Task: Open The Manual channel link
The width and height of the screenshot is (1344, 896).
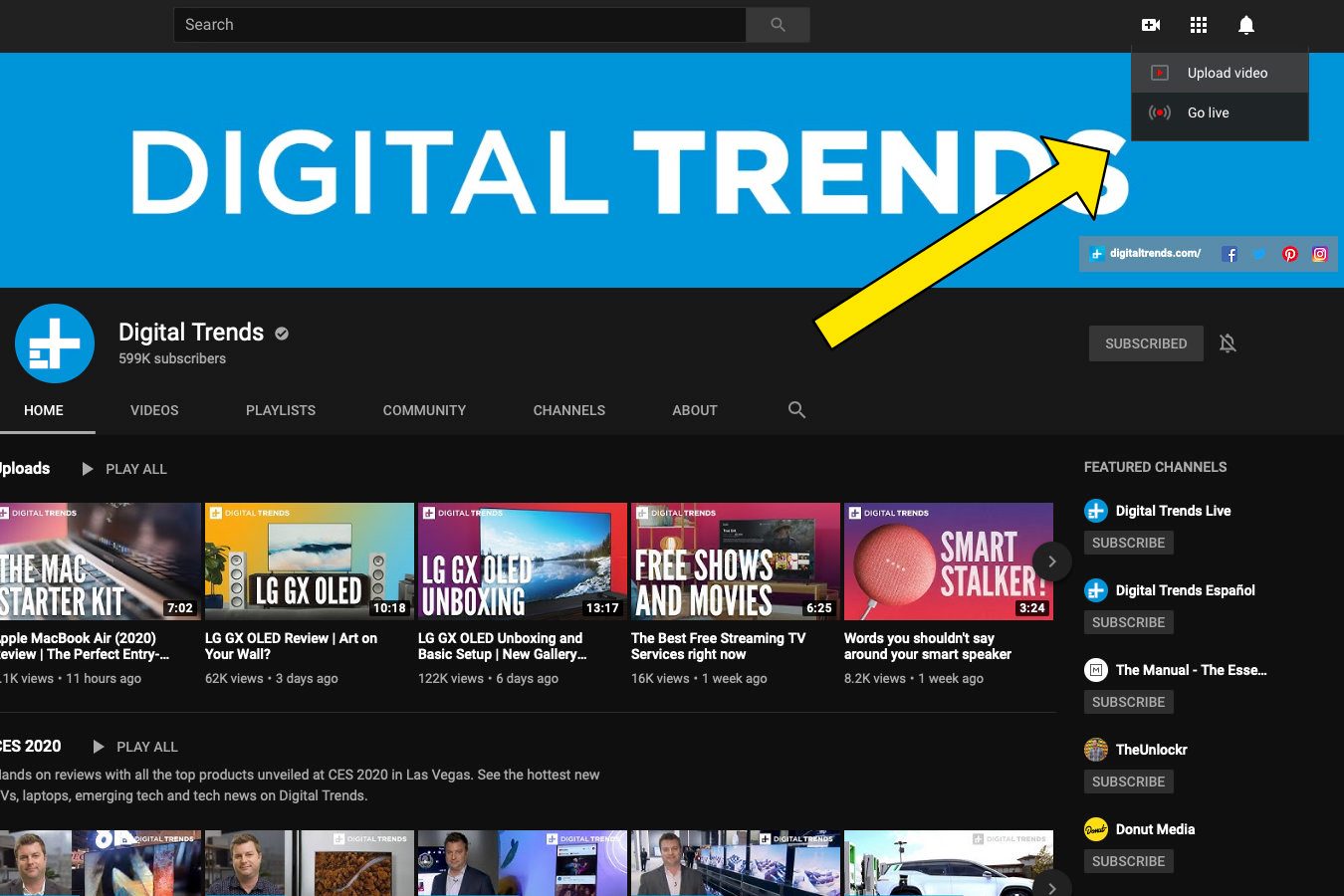Action: pyautogui.click(x=1191, y=670)
